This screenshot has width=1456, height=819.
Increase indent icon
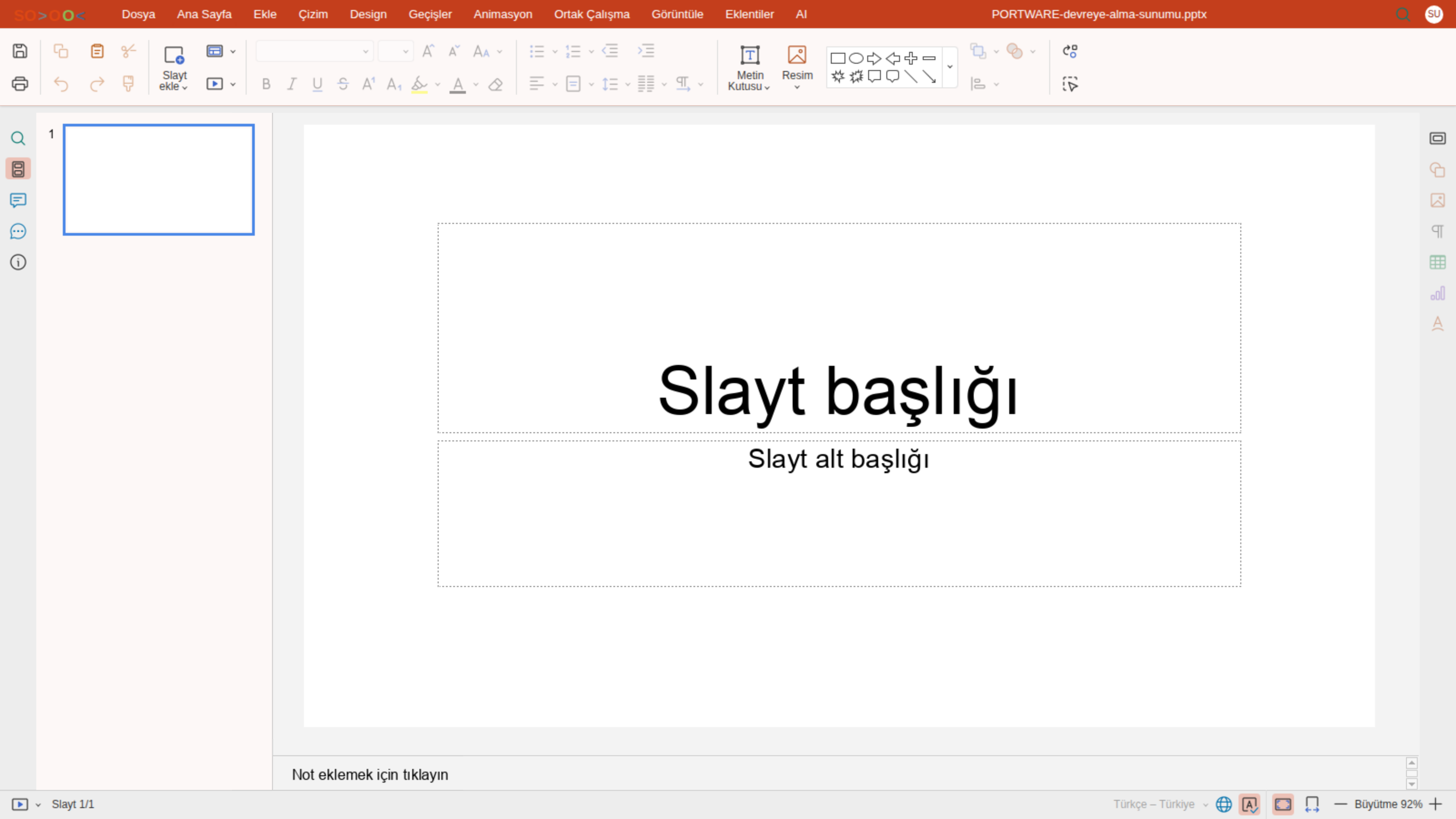pyautogui.click(x=646, y=51)
